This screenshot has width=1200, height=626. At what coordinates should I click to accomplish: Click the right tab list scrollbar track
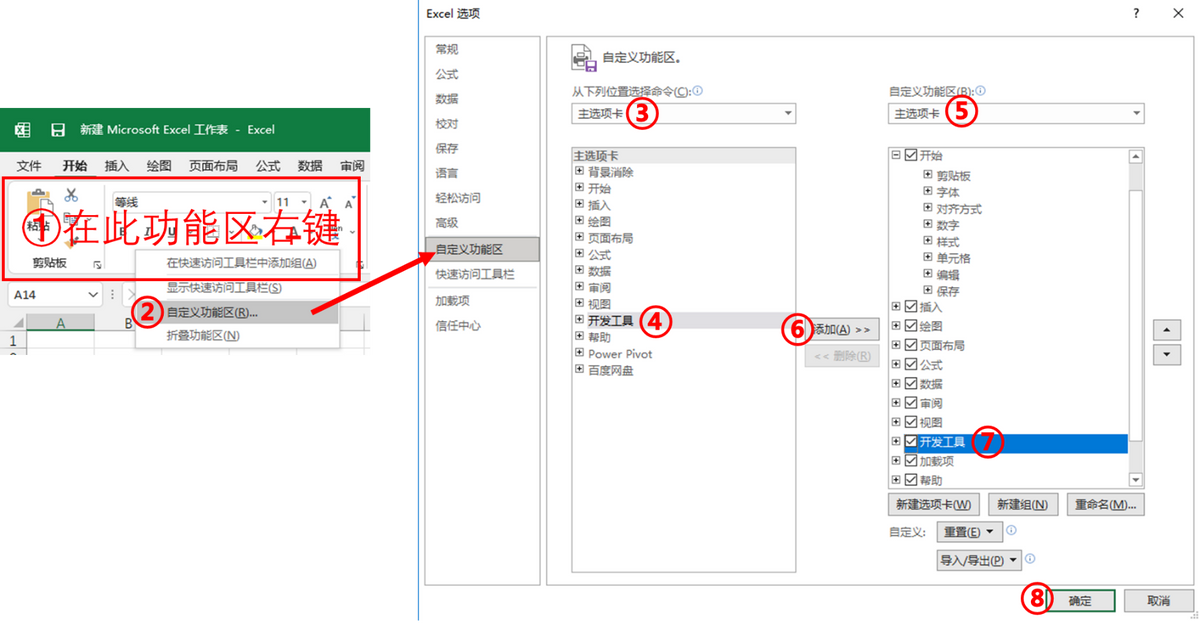pyautogui.click(x=1135, y=319)
